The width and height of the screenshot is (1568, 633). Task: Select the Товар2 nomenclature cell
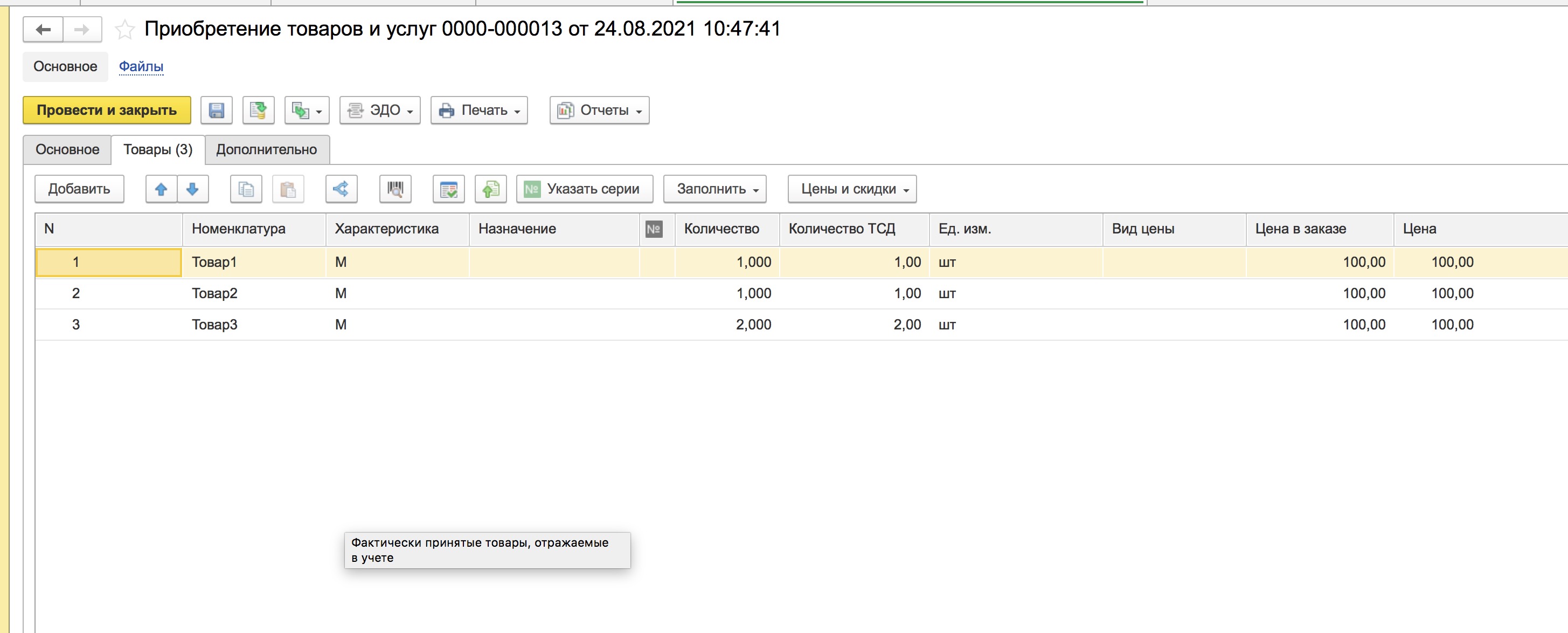254,294
